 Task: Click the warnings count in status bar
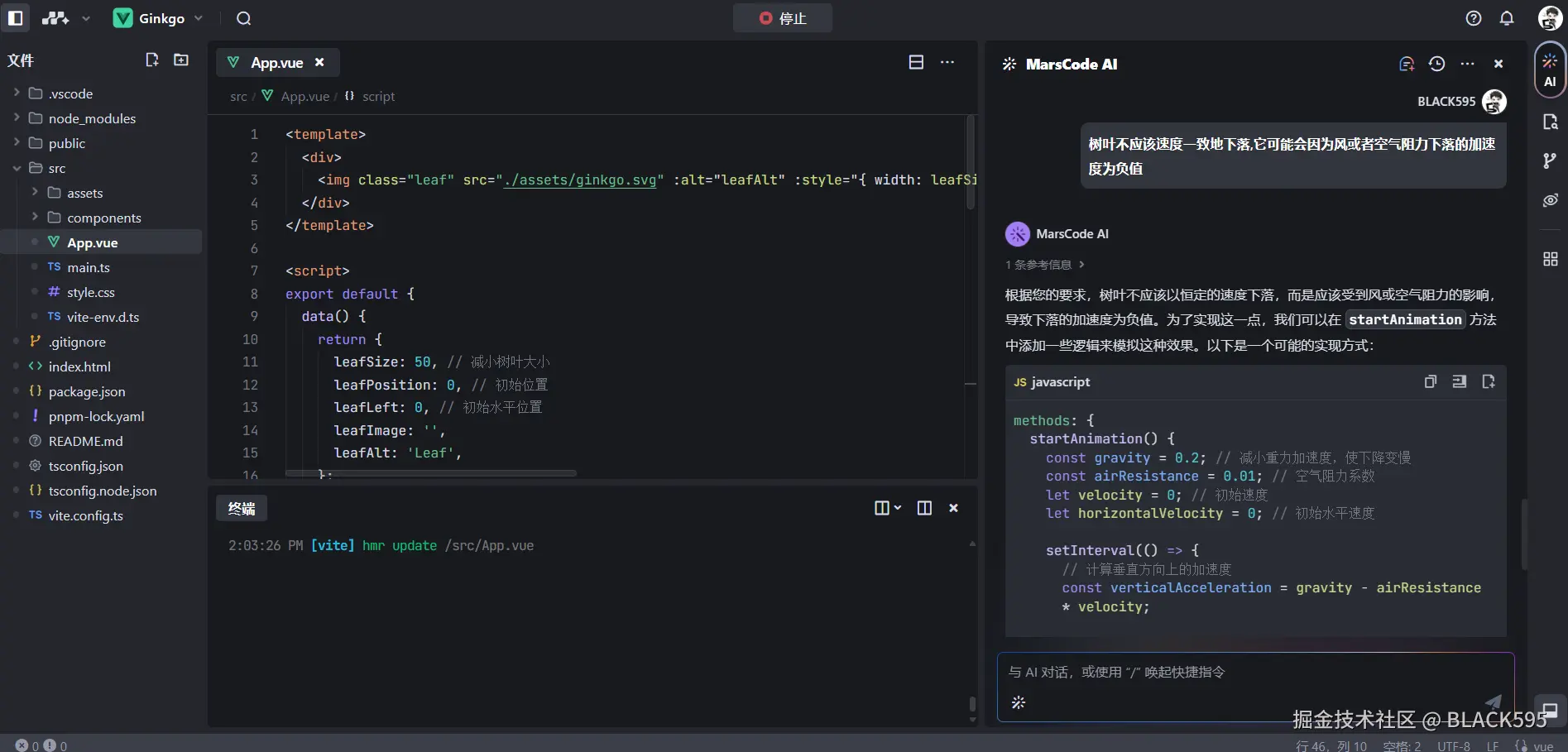click(x=55, y=745)
